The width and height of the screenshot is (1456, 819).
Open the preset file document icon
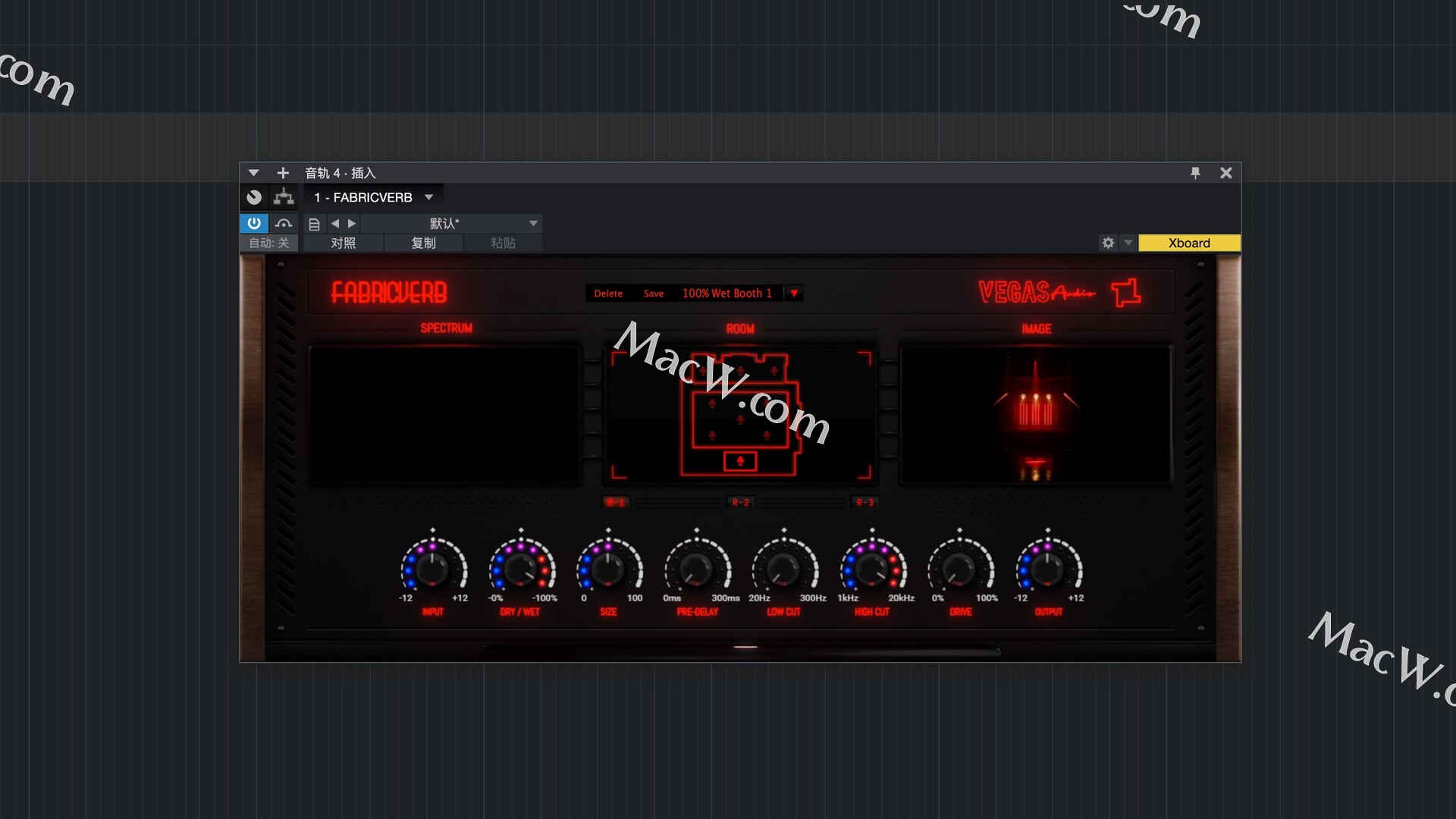314,224
